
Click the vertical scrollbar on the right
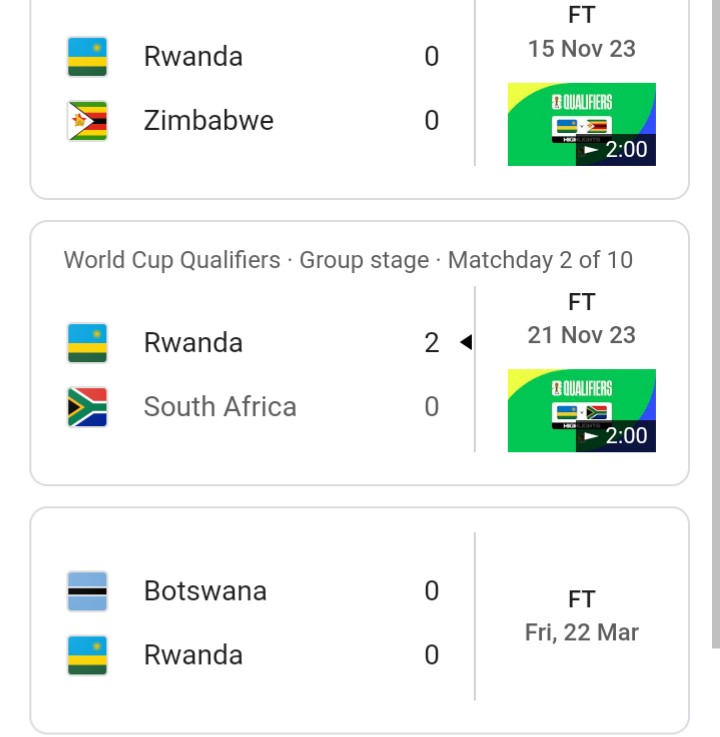pyautogui.click(x=715, y=320)
